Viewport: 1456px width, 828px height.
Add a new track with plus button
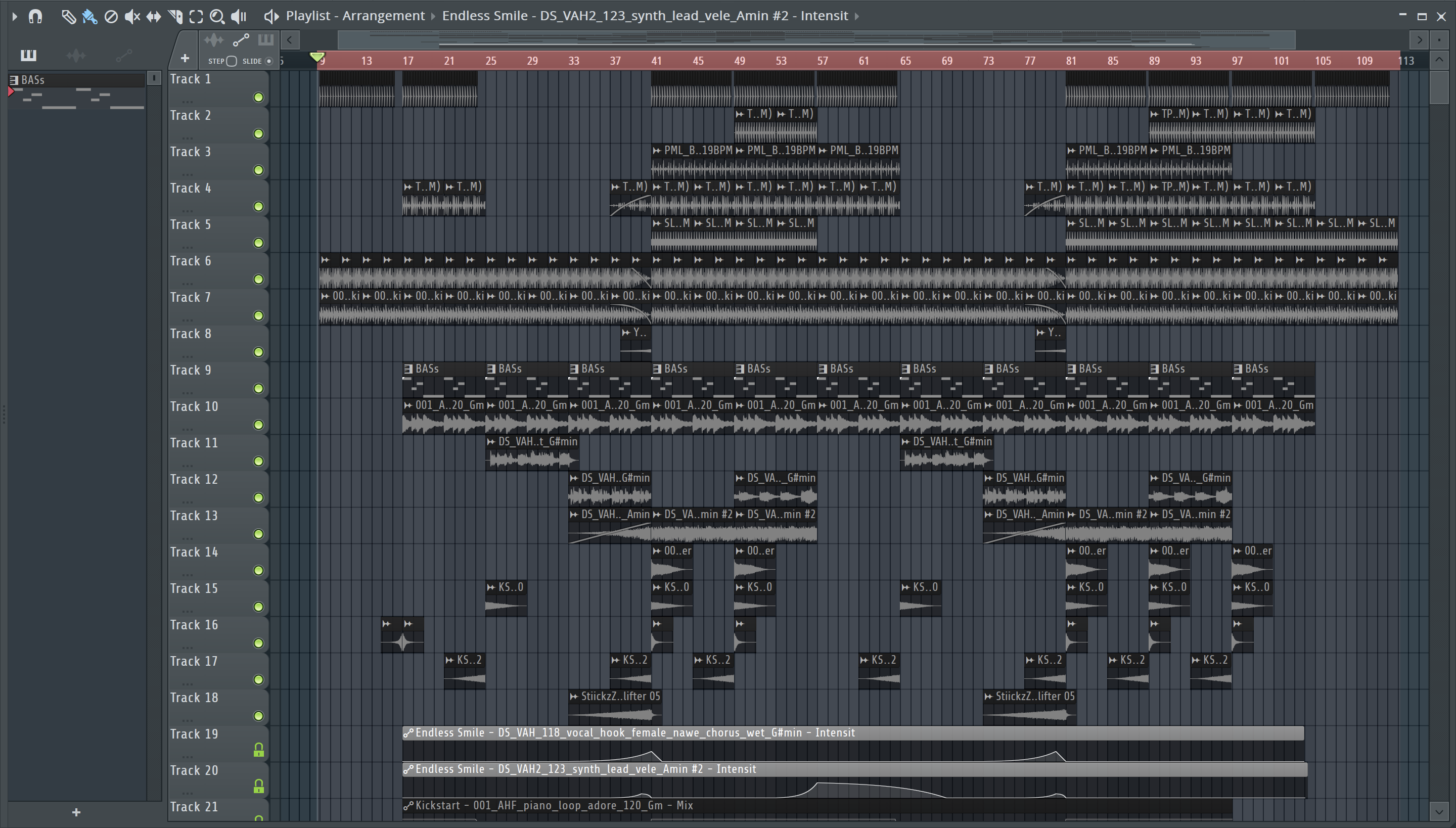(185, 59)
